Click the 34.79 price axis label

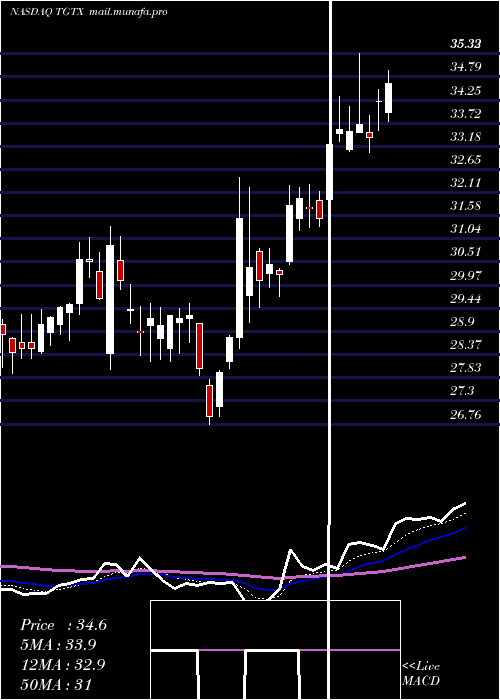tap(466, 67)
